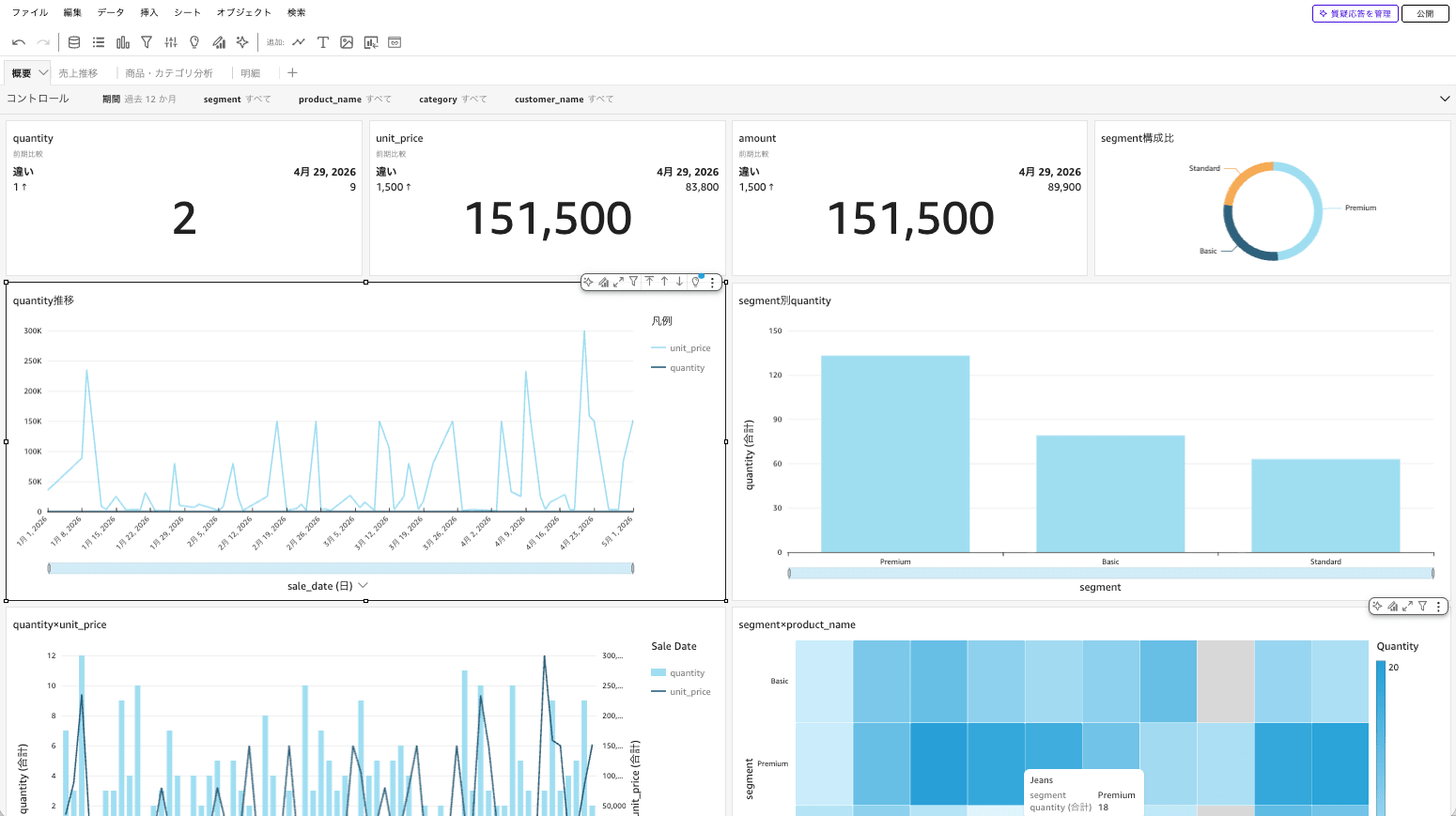Click the up arrow on quantity推移 menu
Viewport: 1456px width, 816px height.
(664, 282)
